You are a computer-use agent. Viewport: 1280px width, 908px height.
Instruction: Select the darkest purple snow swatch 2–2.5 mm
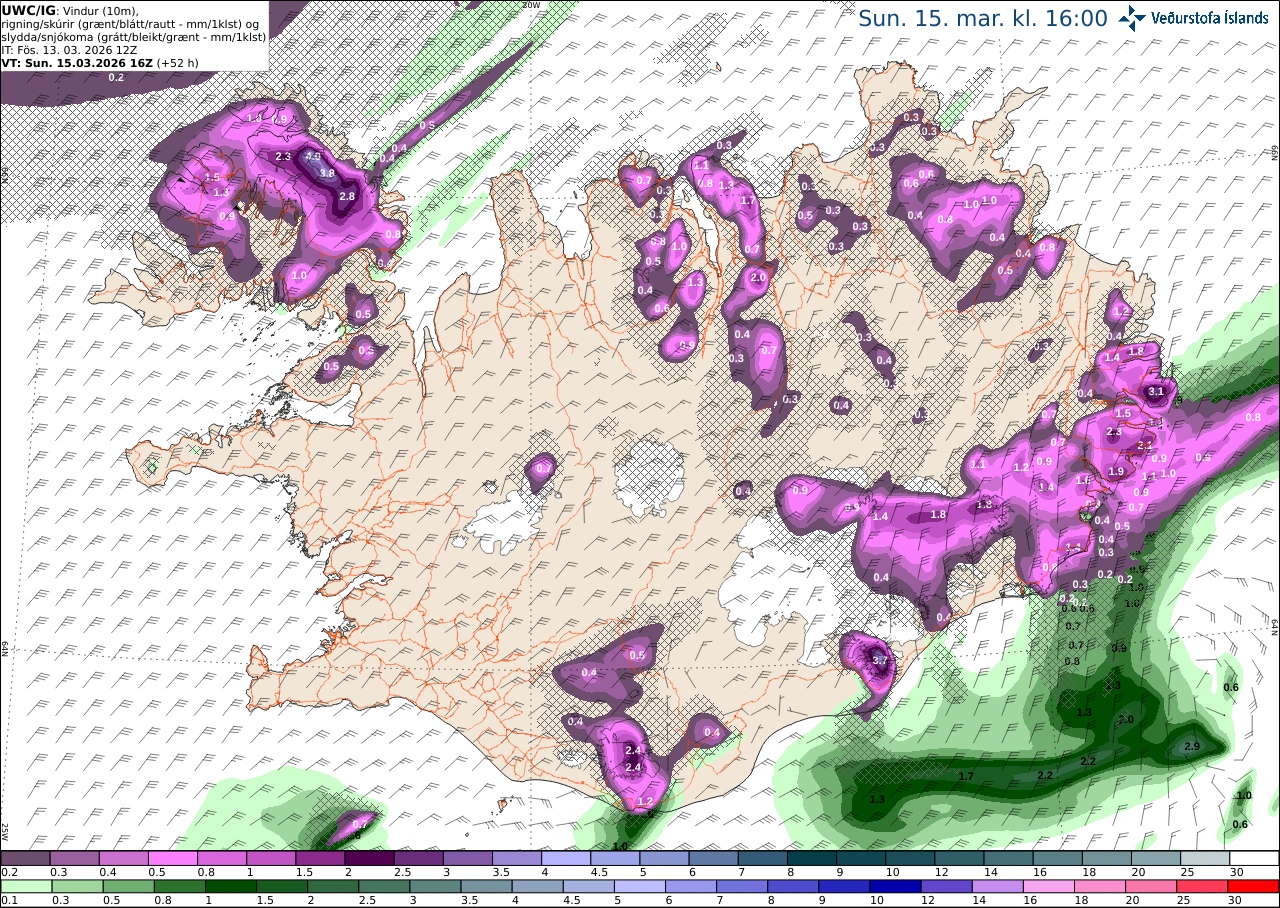(369, 858)
